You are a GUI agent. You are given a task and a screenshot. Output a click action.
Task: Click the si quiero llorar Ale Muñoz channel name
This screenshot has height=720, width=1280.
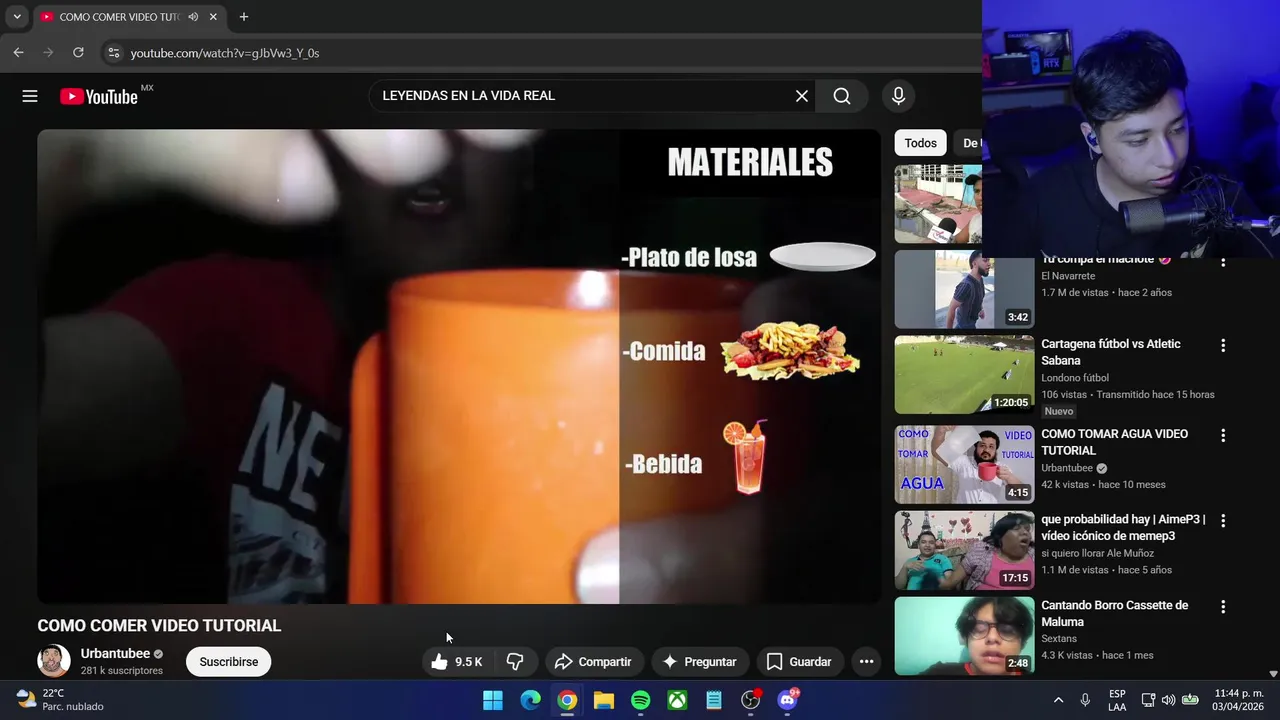[x=1097, y=553]
